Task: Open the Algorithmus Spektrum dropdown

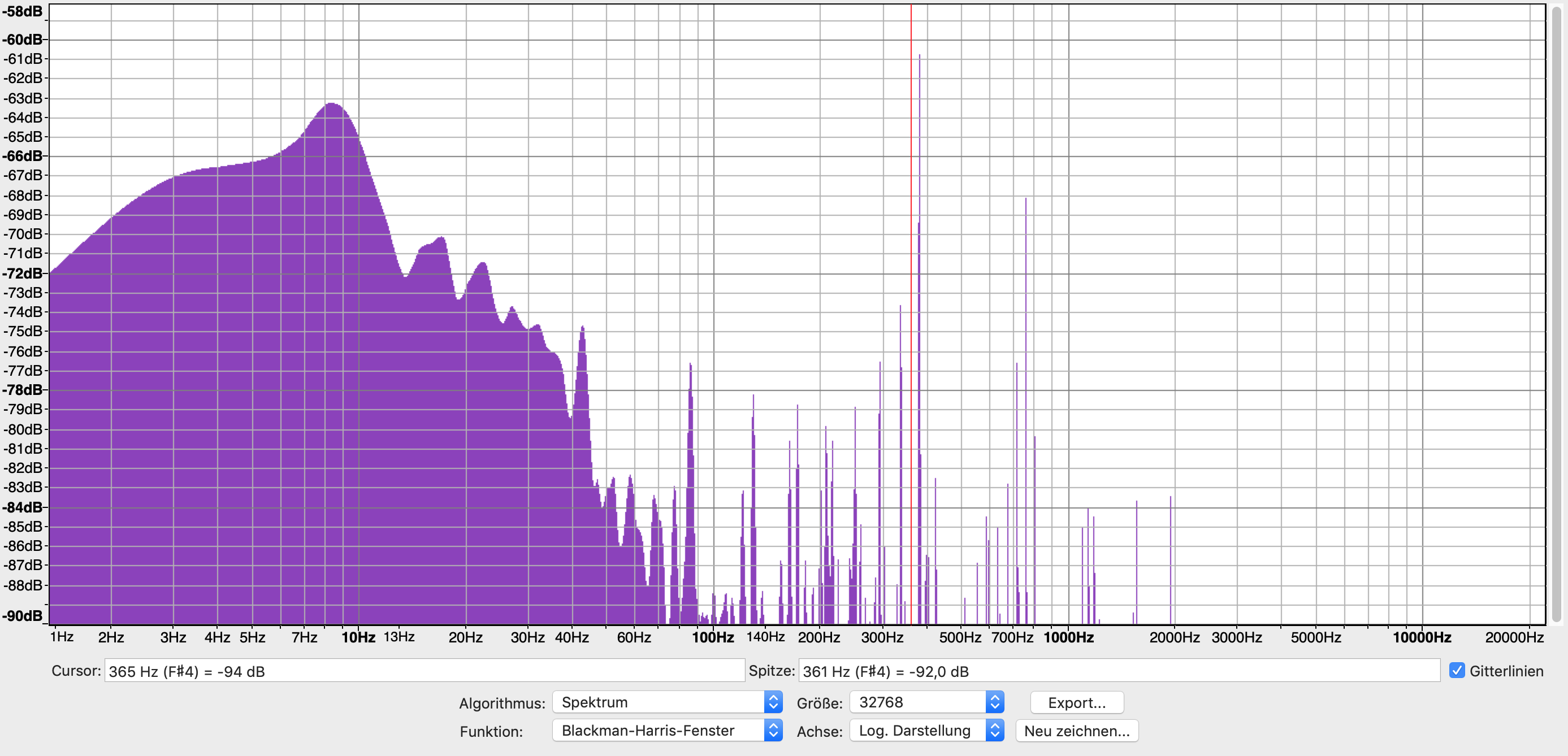Action: pyautogui.click(x=666, y=702)
